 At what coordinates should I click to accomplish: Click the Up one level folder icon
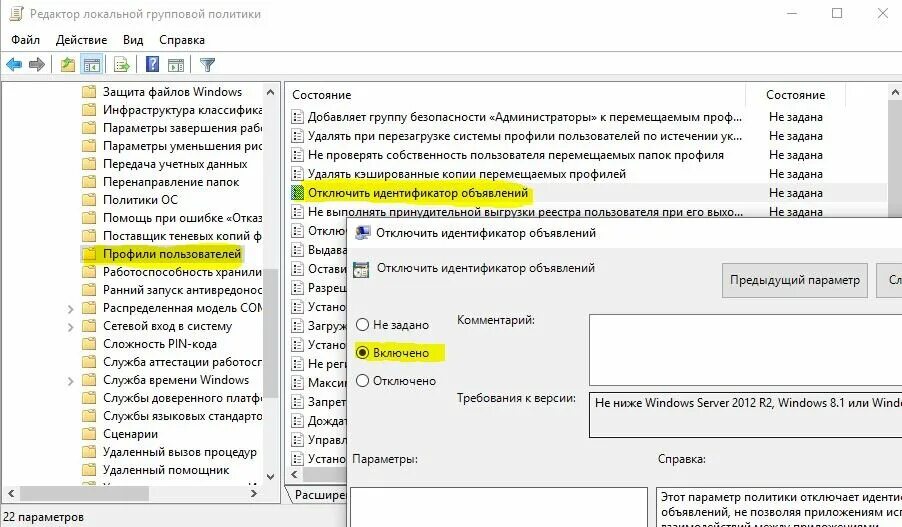click(68, 64)
